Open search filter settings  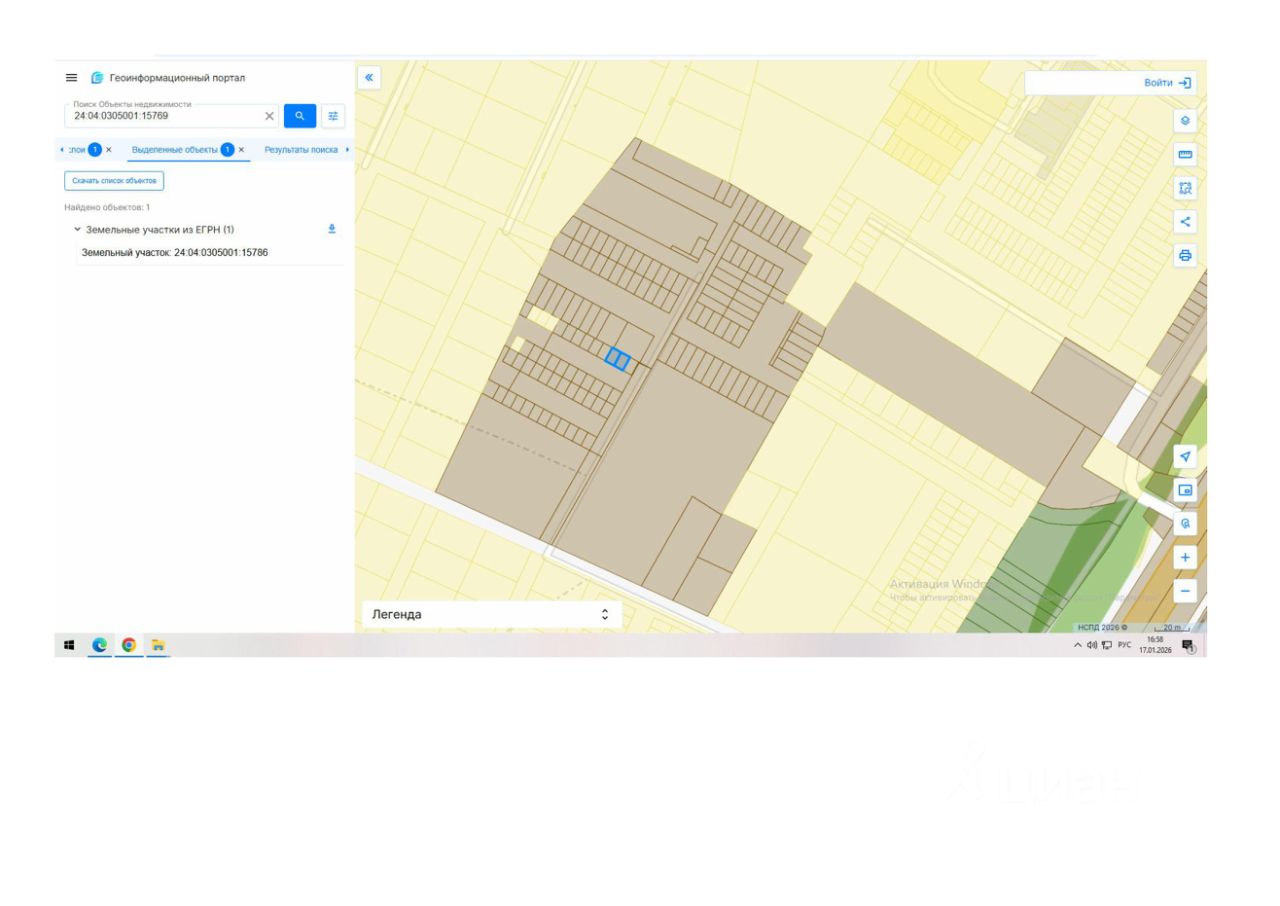pos(333,116)
